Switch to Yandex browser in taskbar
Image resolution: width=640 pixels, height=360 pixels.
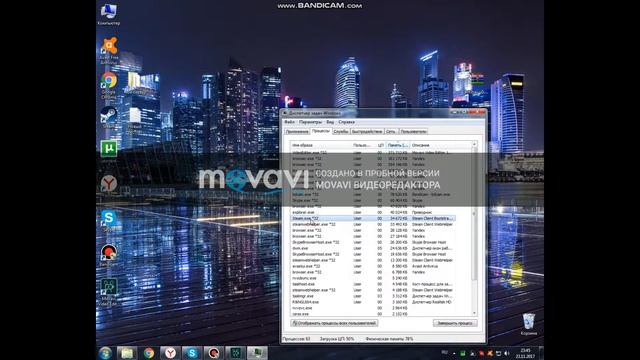point(170,353)
